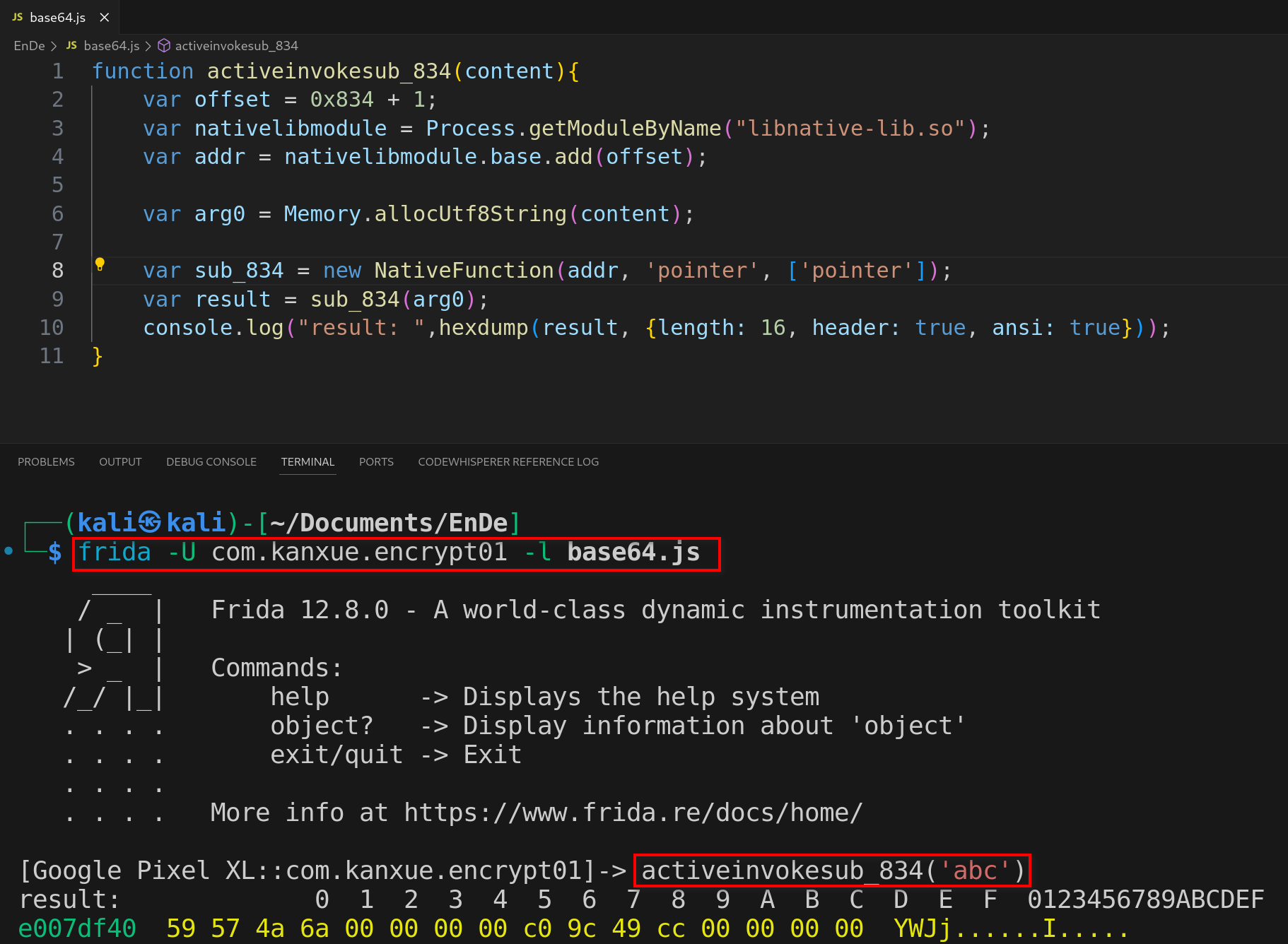Click the help command entry in the terminal

[300, 697]
